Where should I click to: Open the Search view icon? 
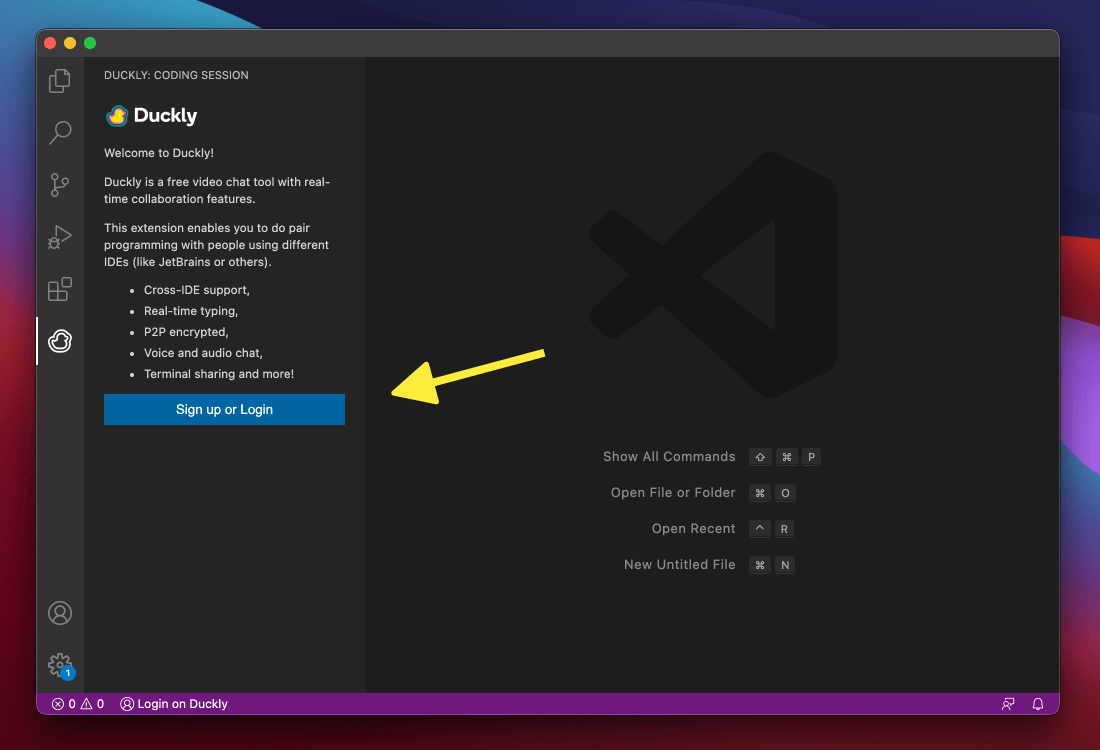[60, 133]
